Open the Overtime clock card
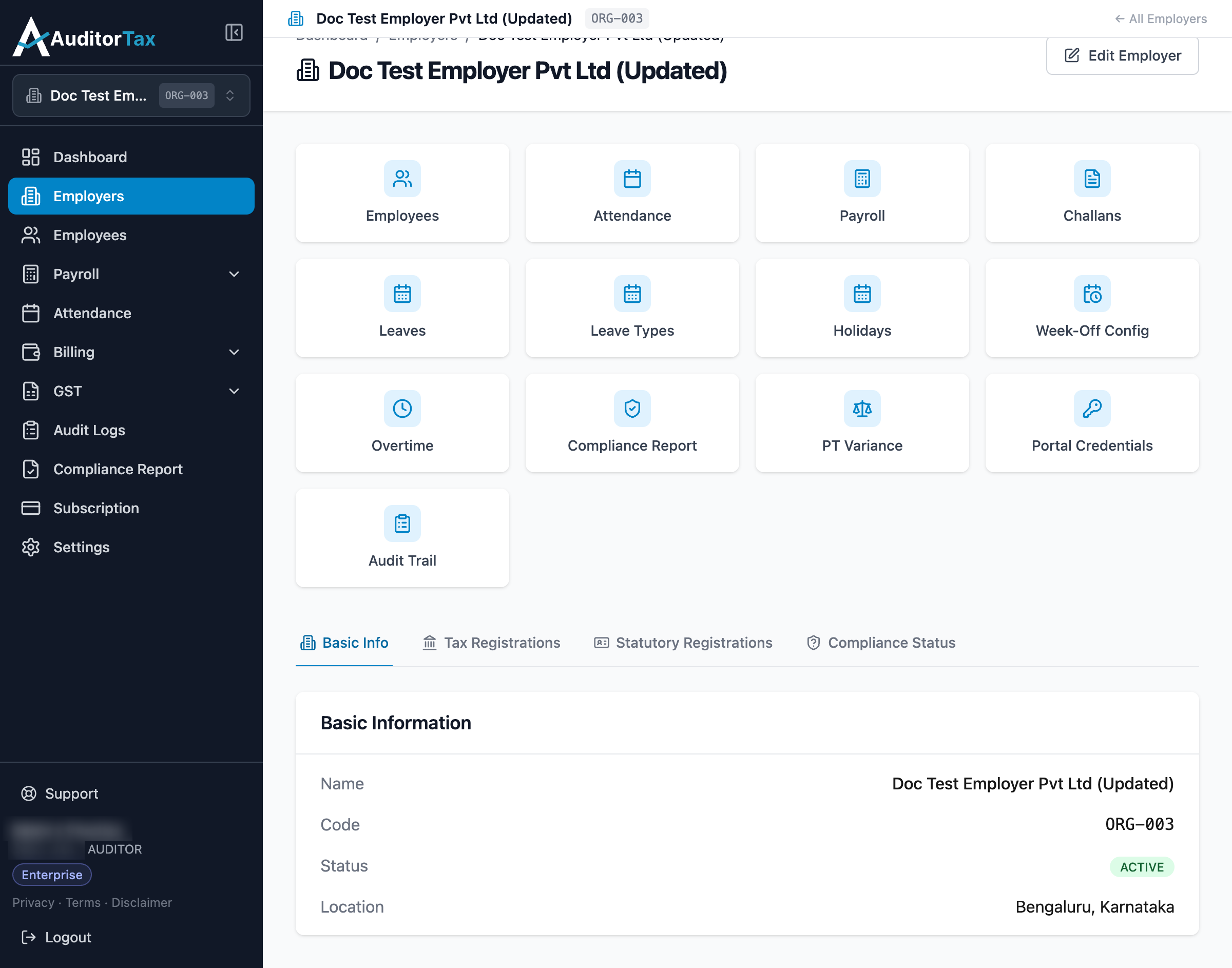The width and height of the screenshot is (1232, 968). (x=402, y=423)
